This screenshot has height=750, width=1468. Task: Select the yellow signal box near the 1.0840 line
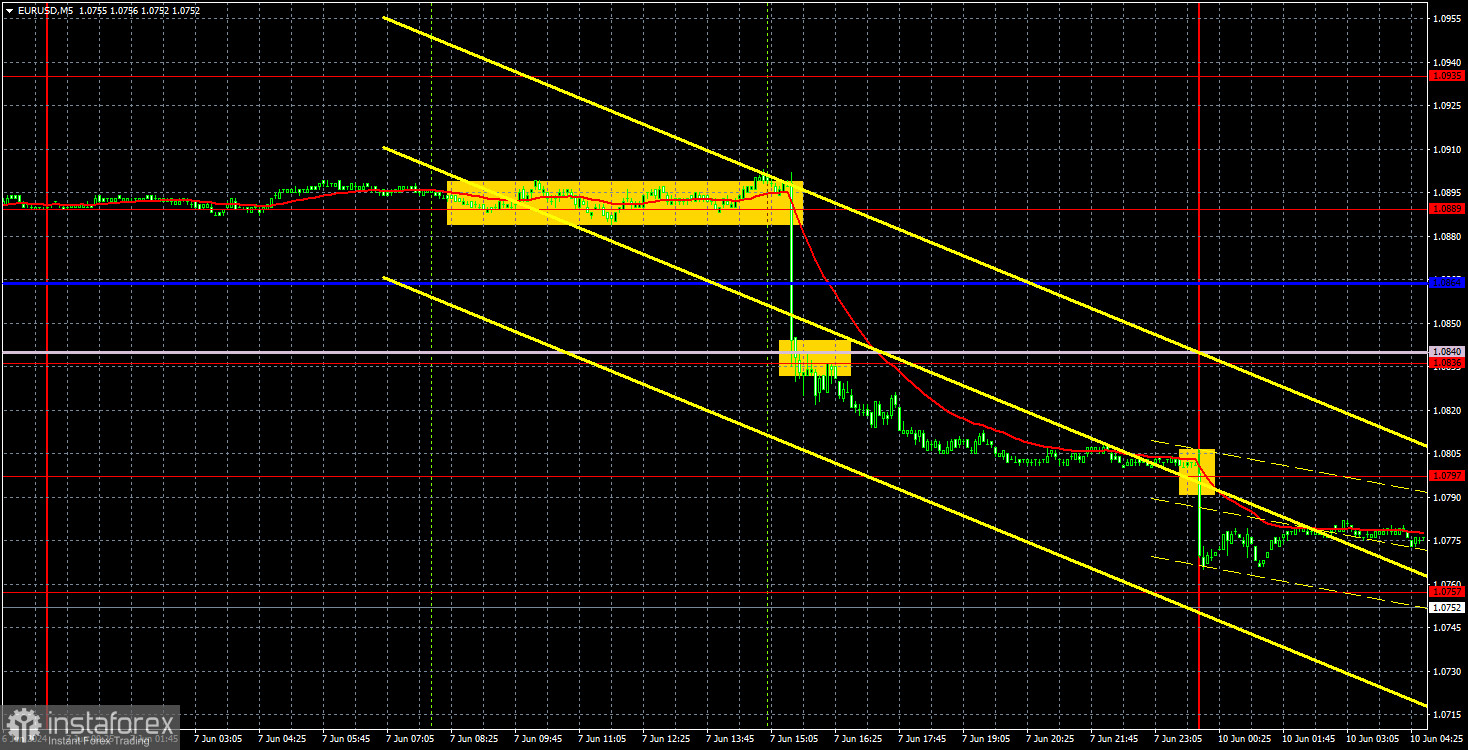(815, 358)
